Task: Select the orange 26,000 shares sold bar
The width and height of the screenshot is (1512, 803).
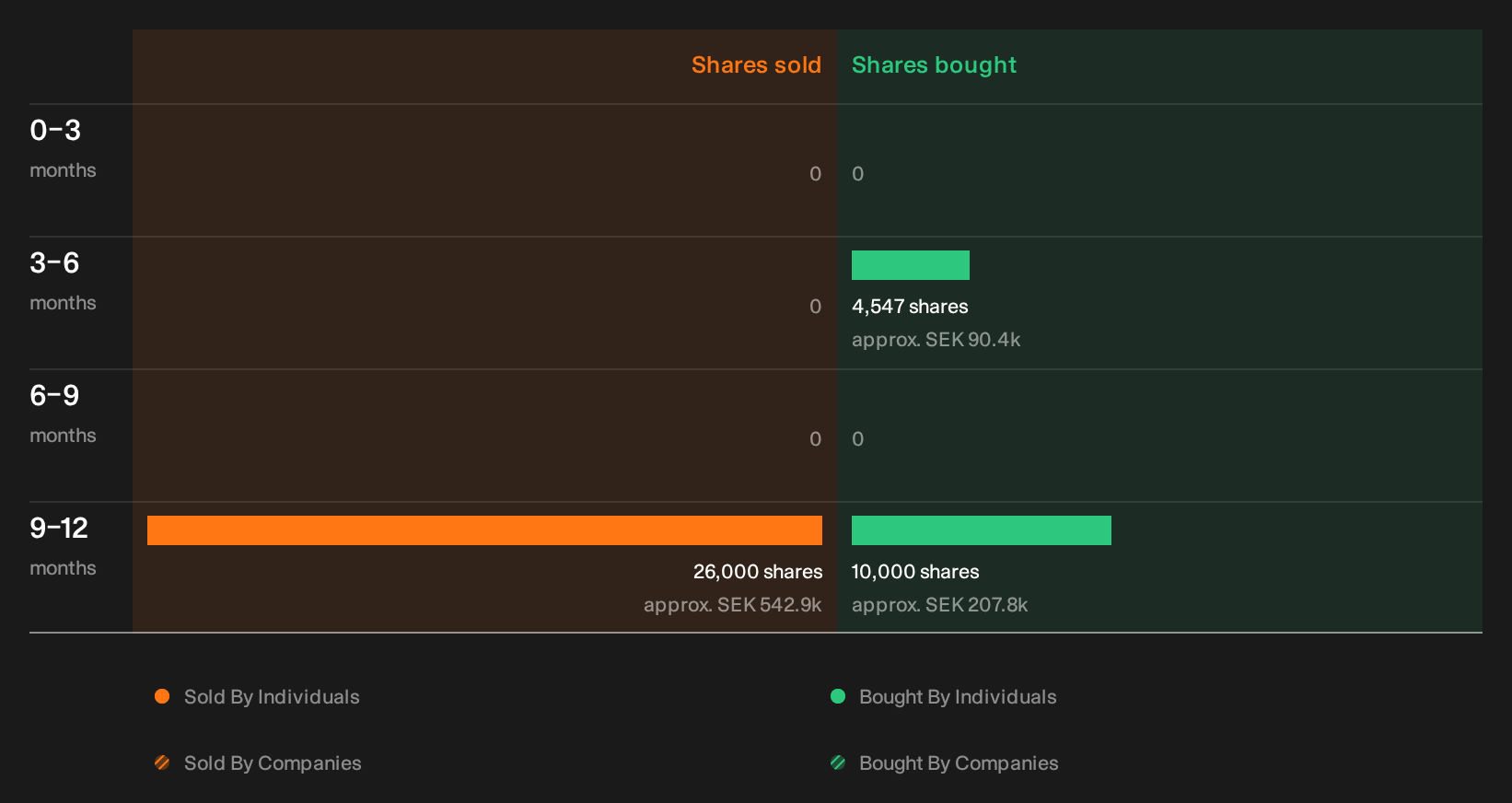Action: click(x=484, y=530)
